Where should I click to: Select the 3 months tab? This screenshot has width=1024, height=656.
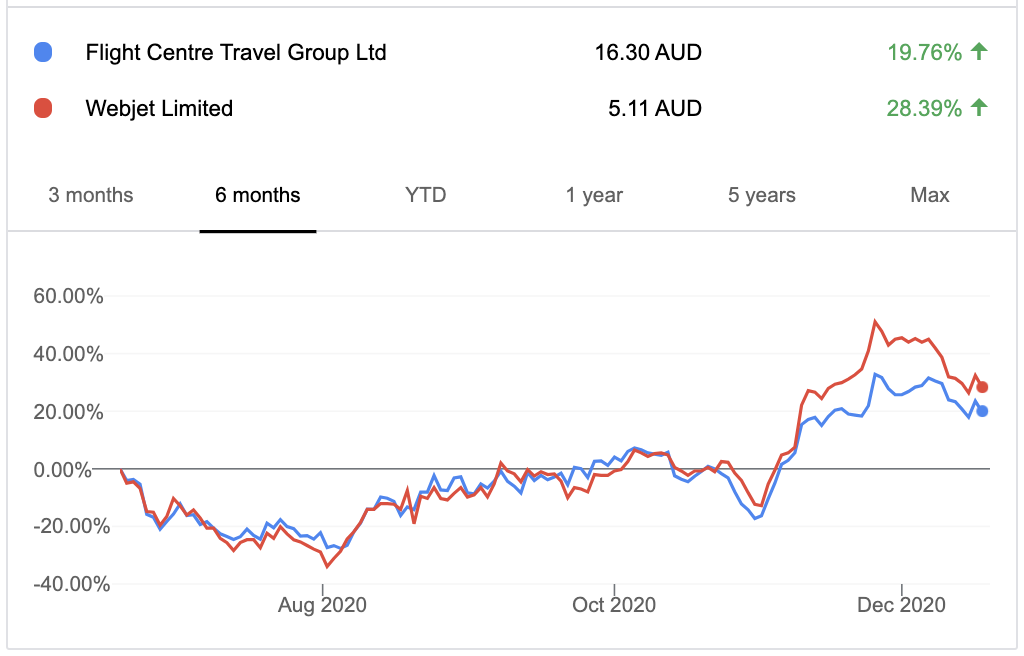(91, 195)
